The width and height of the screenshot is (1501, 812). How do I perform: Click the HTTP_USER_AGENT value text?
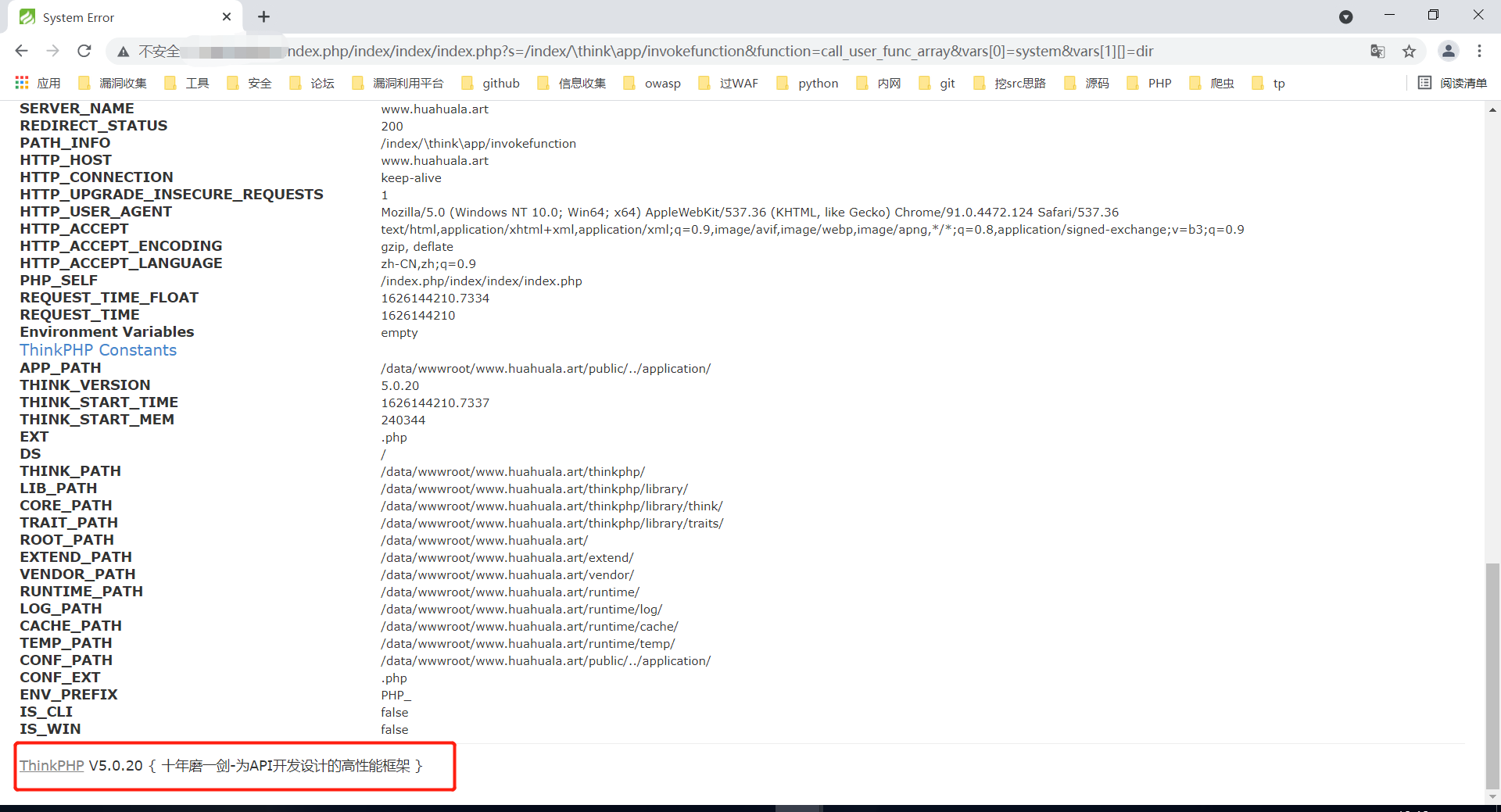tap(750, 213)
